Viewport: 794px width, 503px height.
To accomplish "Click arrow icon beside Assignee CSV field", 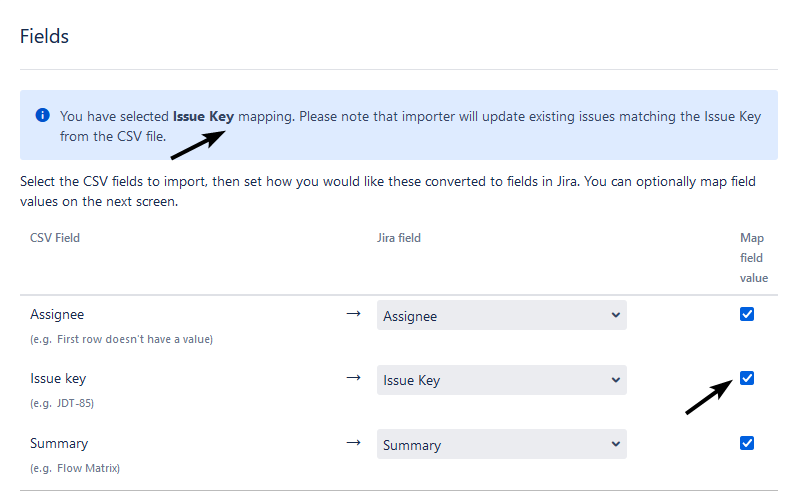I will (x=353, y=314).
